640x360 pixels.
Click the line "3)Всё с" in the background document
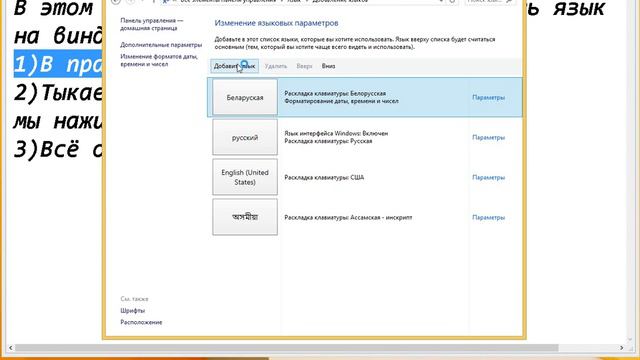click(x=58, y=149)
